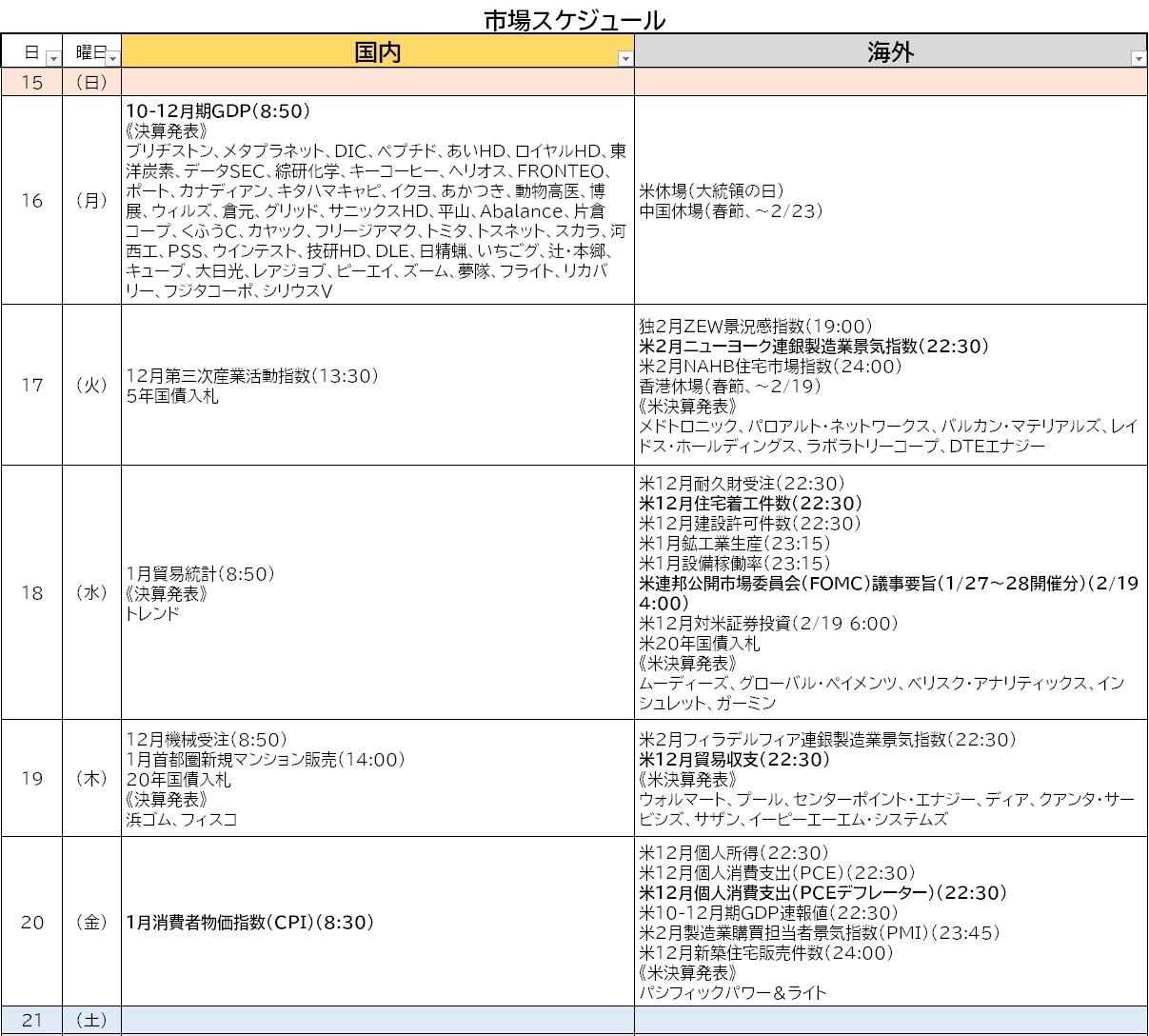Click the (火) weekday cell
The image size is (1149, 1036).
click(91, 386)
